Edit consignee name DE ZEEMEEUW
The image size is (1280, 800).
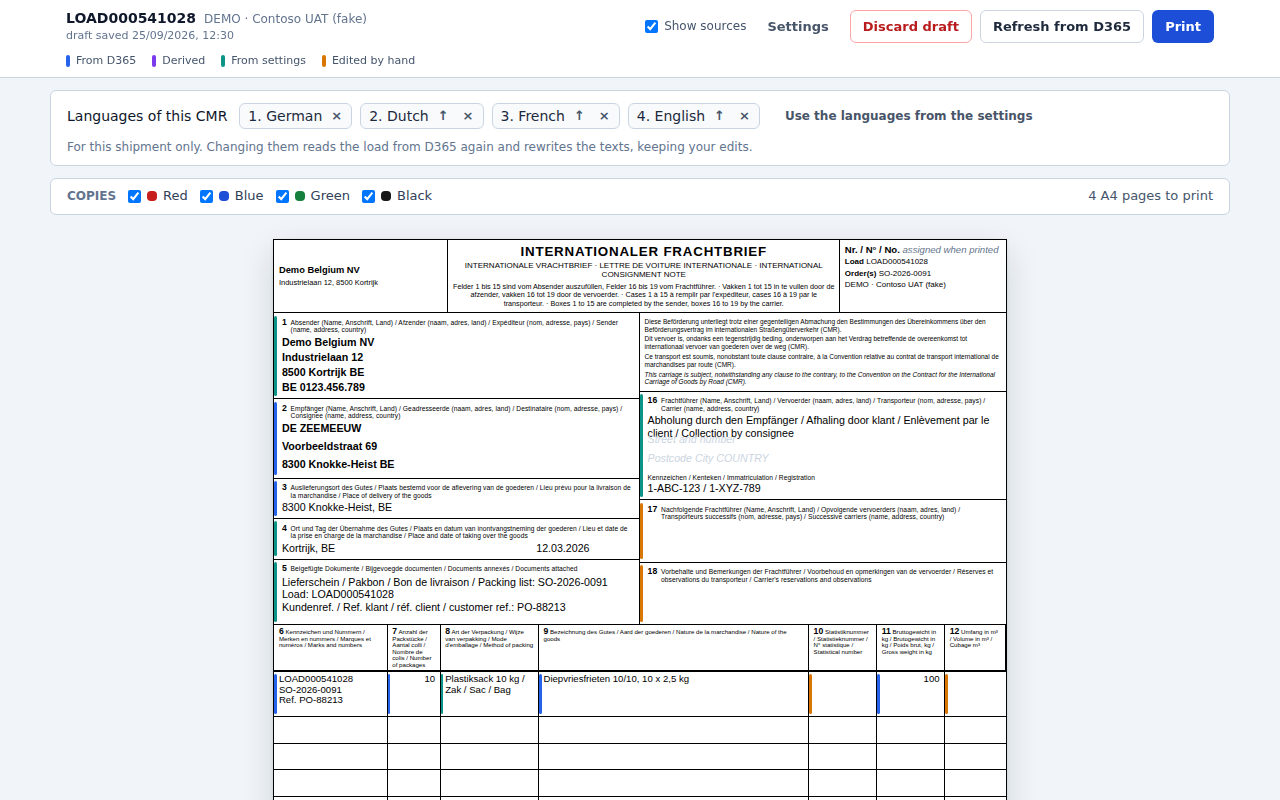click(322, 428)
